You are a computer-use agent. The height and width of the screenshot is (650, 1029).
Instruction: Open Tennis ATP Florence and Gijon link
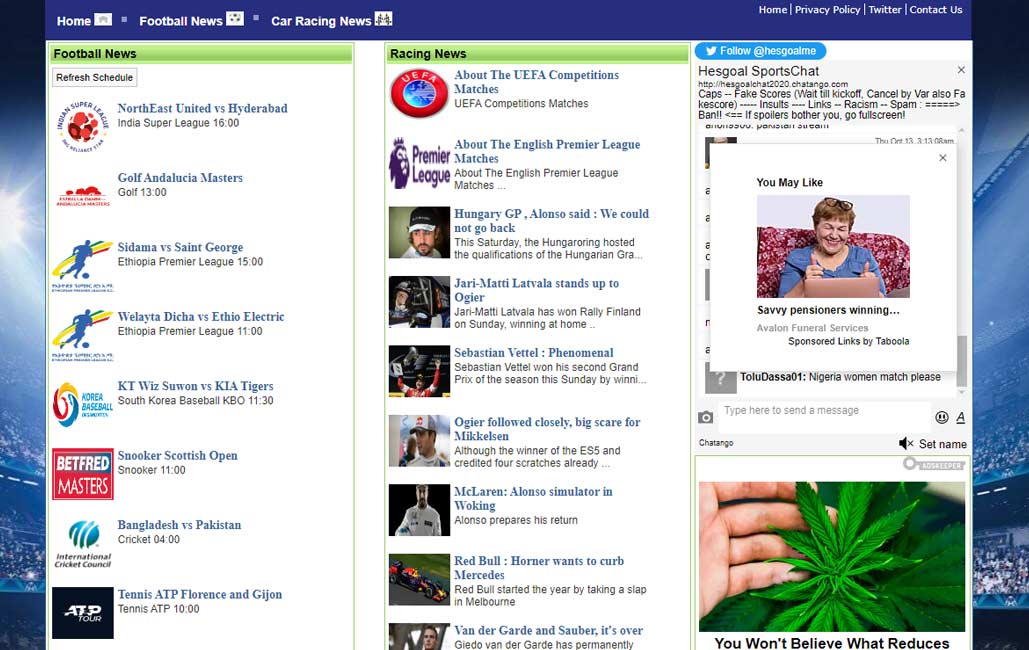[x=200, y=595]
